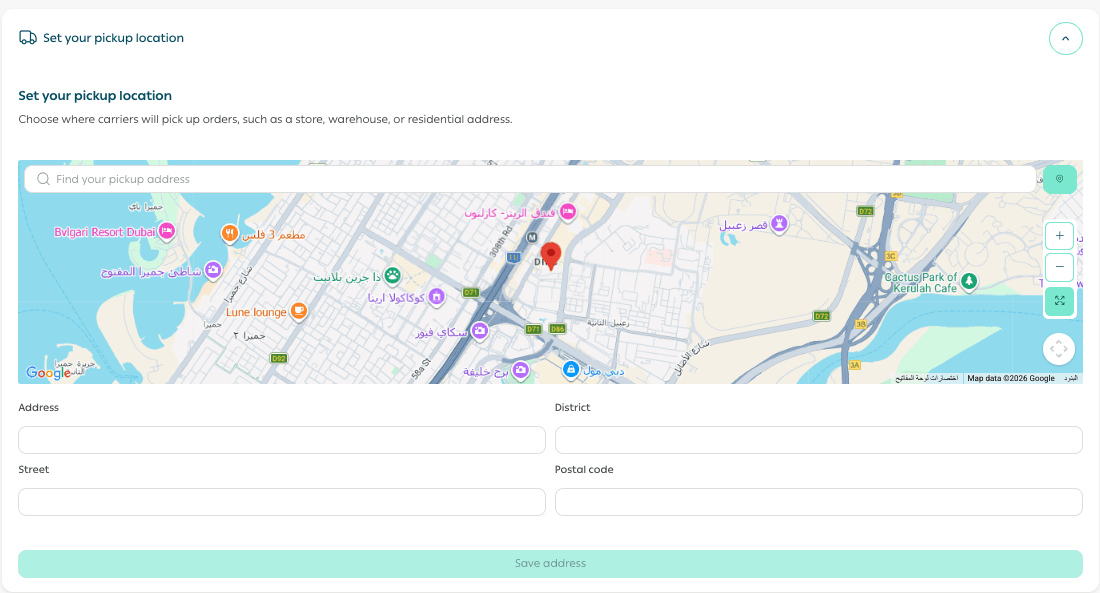
Task: Collapse the pickup location section
Action: [x=1065, y=38]
